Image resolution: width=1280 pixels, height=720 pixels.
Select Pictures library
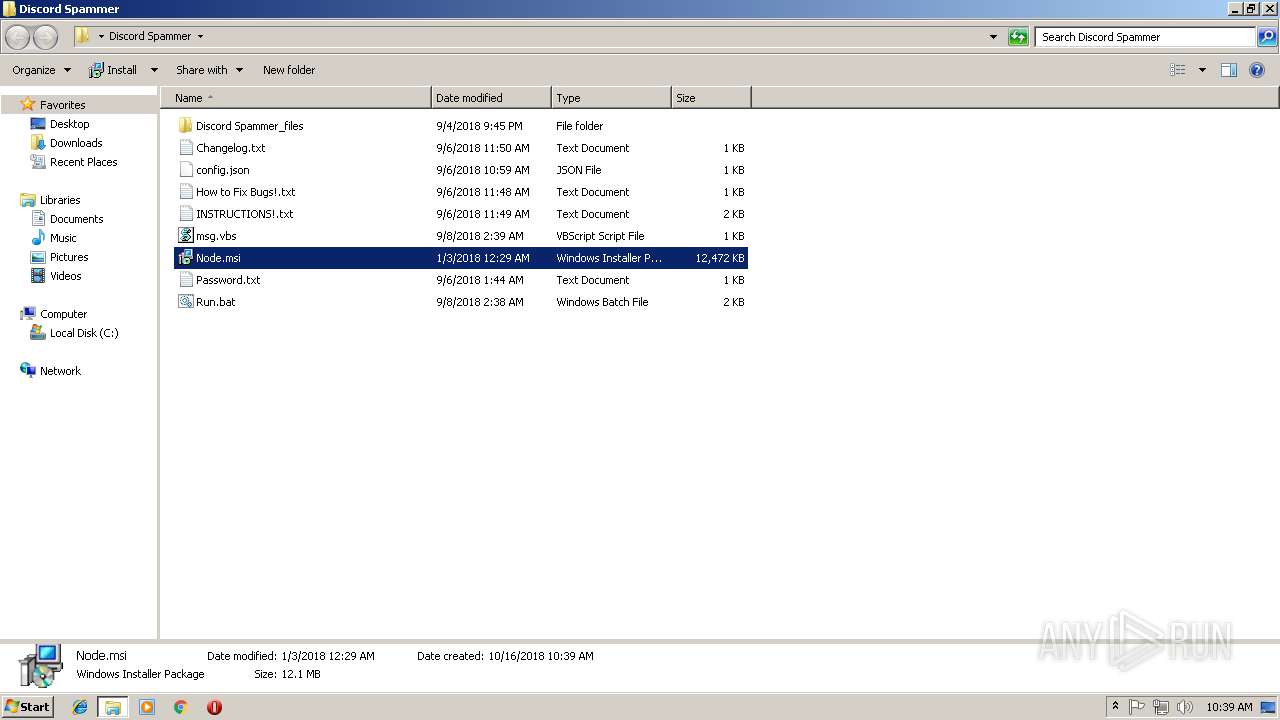(69, 257)
